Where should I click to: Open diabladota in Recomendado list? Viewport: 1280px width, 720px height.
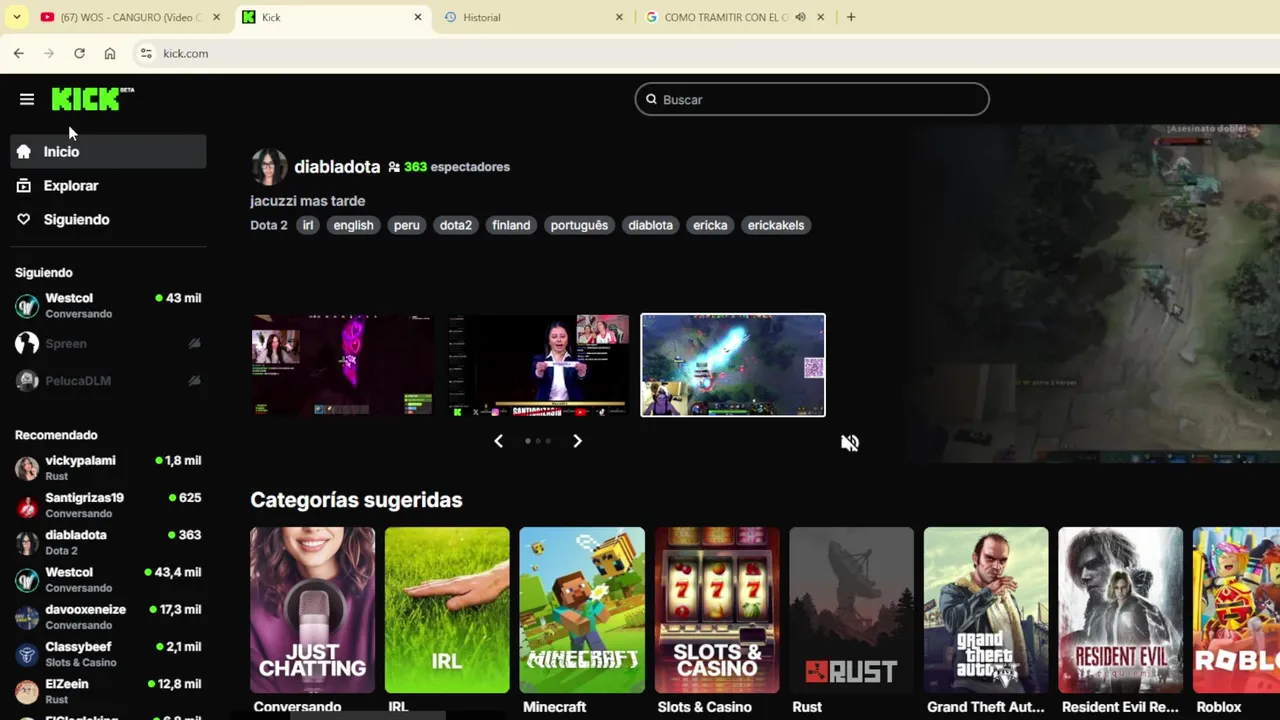(108, 542)
